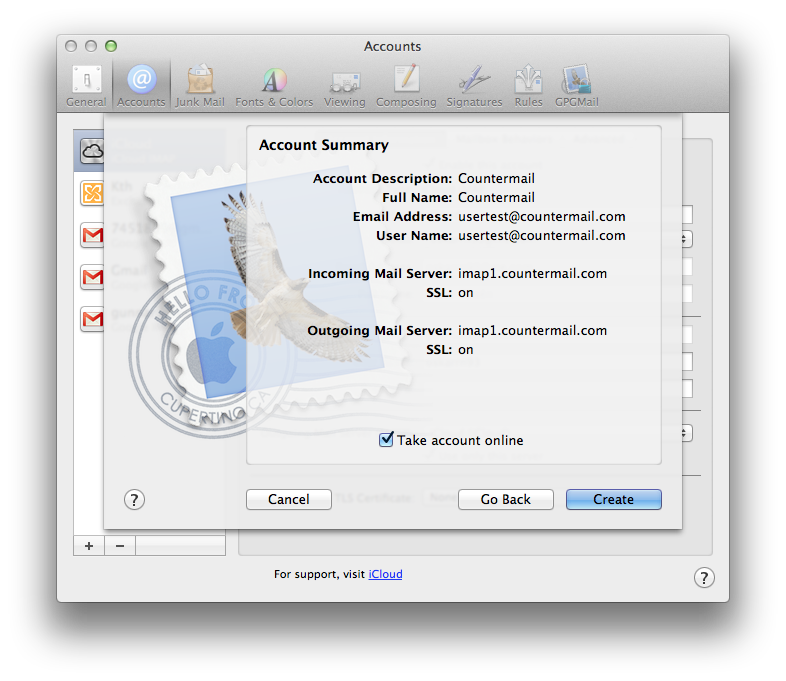
Task: Open the GPGMail preferences pane
Action: click(x=576, y=86)
